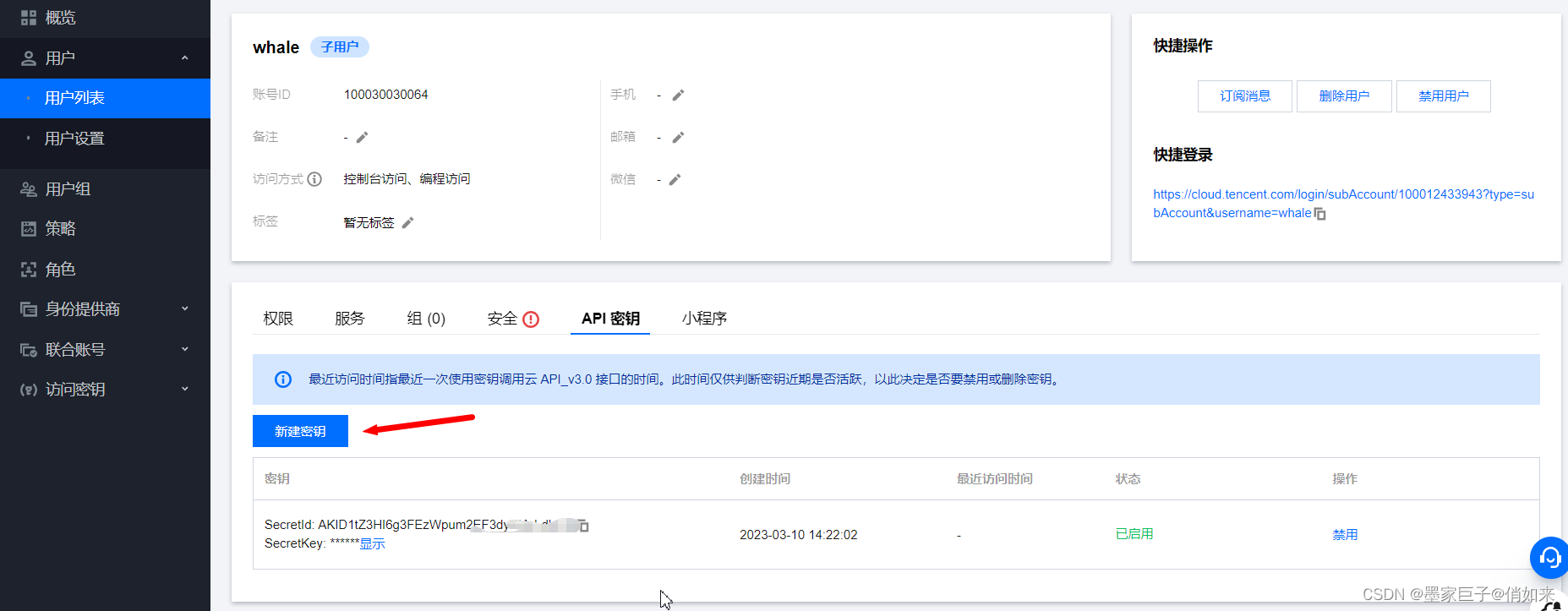Collapse the 用户 menu chevron
Image resolution: width=1568 pixels, height=611 pixels.
[184, 58]
